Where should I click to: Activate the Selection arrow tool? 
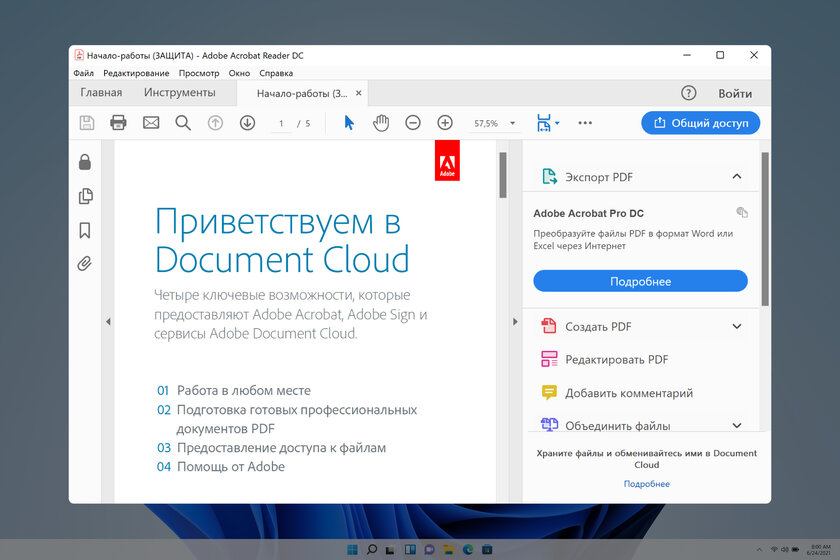(x=349, y=123)
